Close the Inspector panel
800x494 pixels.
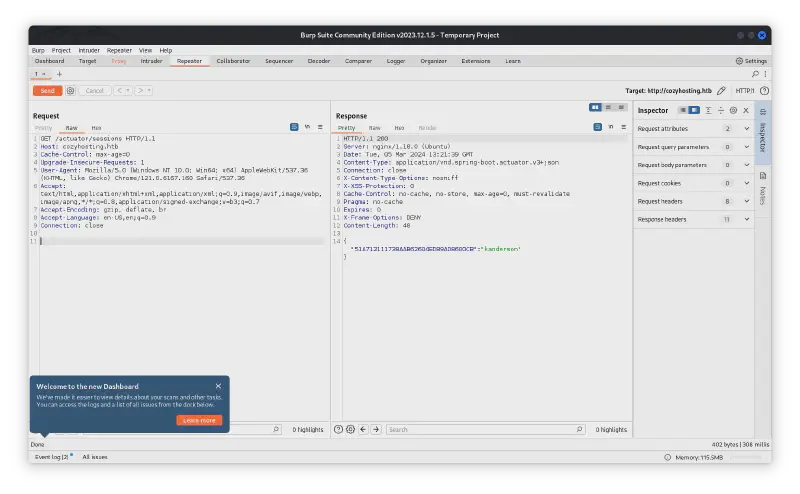[x=746, y=110]
